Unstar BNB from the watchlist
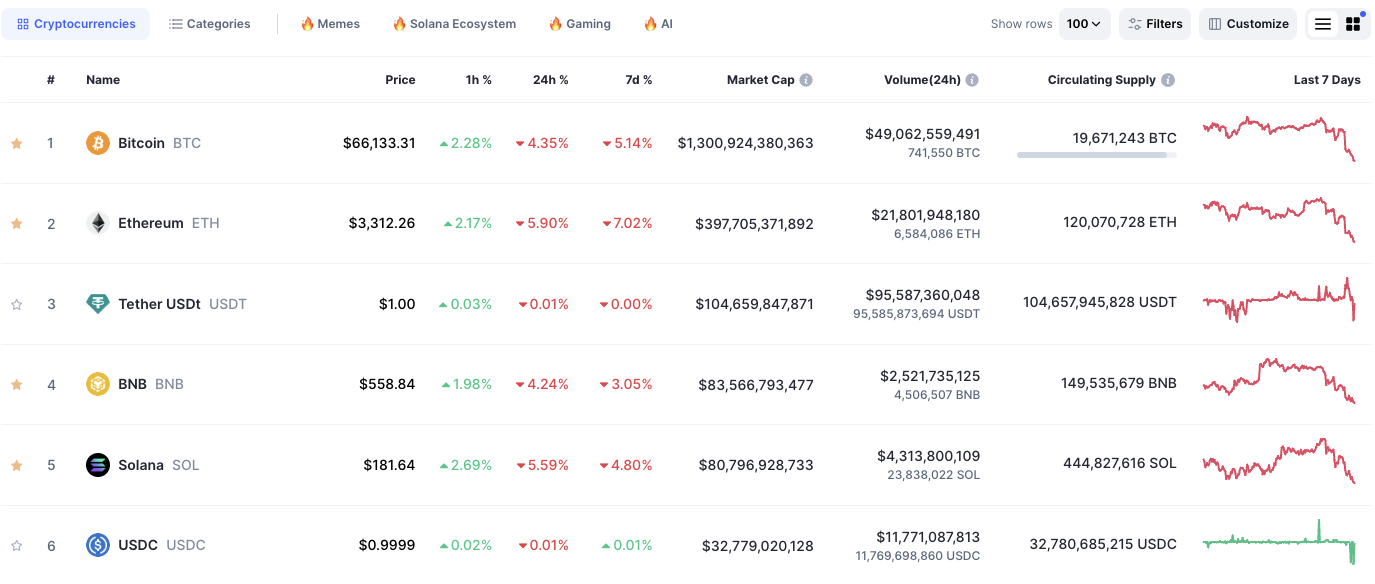This screenshot has height=584, width=1375. pyautogui.click(x=16, y=384)
